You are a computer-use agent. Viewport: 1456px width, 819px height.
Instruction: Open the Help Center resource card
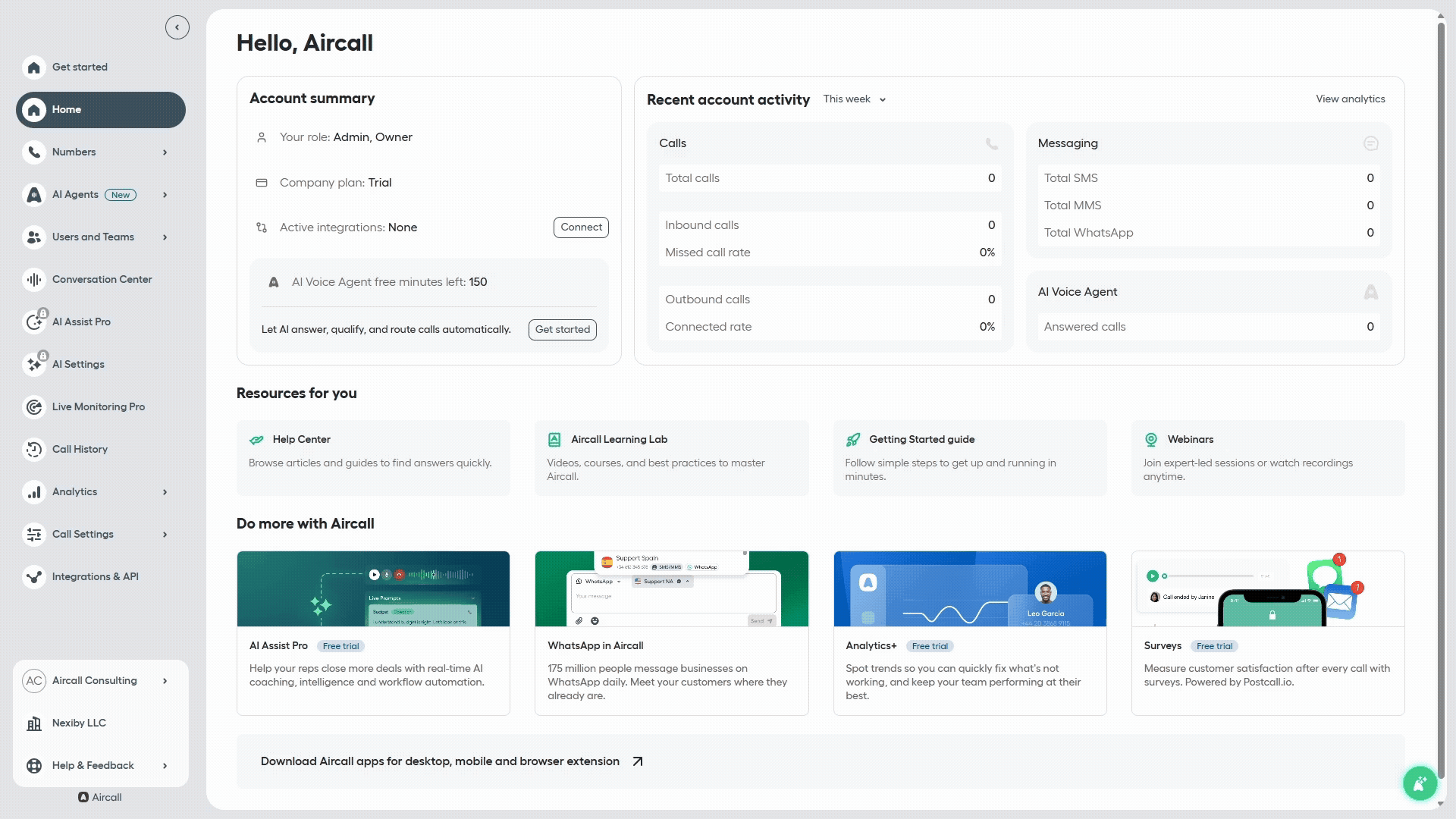373,458
